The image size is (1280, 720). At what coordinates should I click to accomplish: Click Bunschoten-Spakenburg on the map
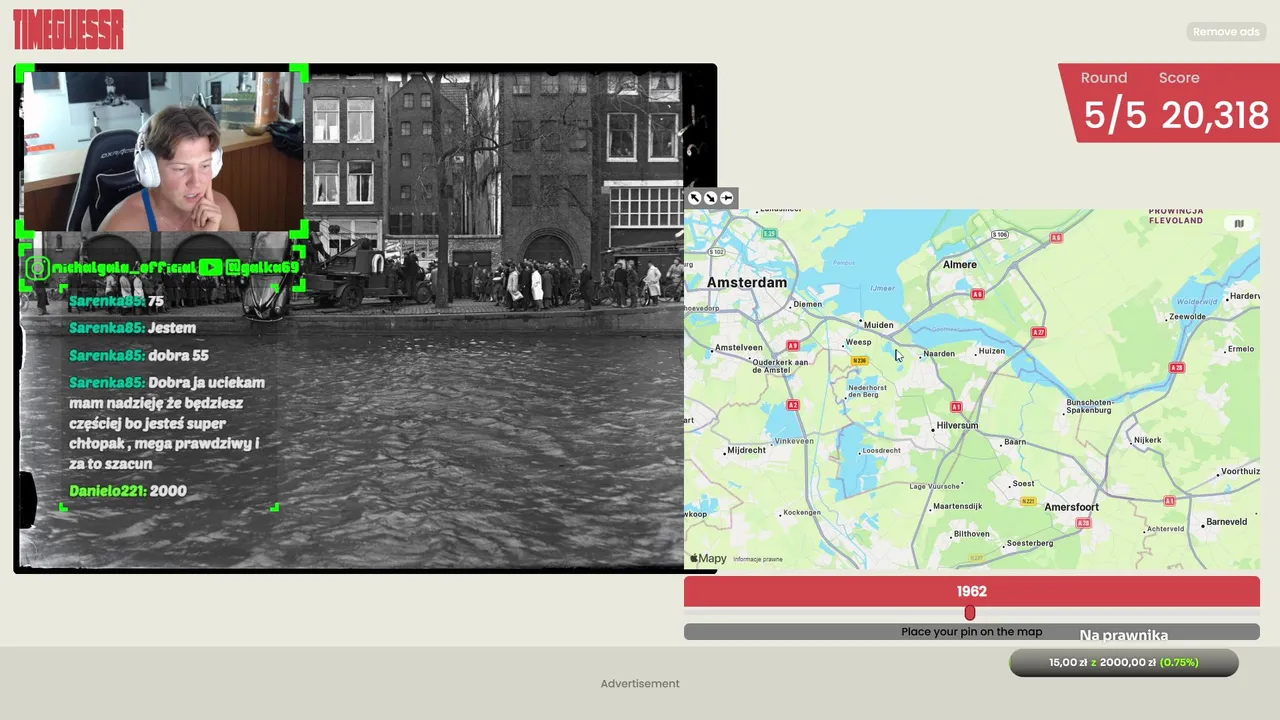click(1089, 406)
